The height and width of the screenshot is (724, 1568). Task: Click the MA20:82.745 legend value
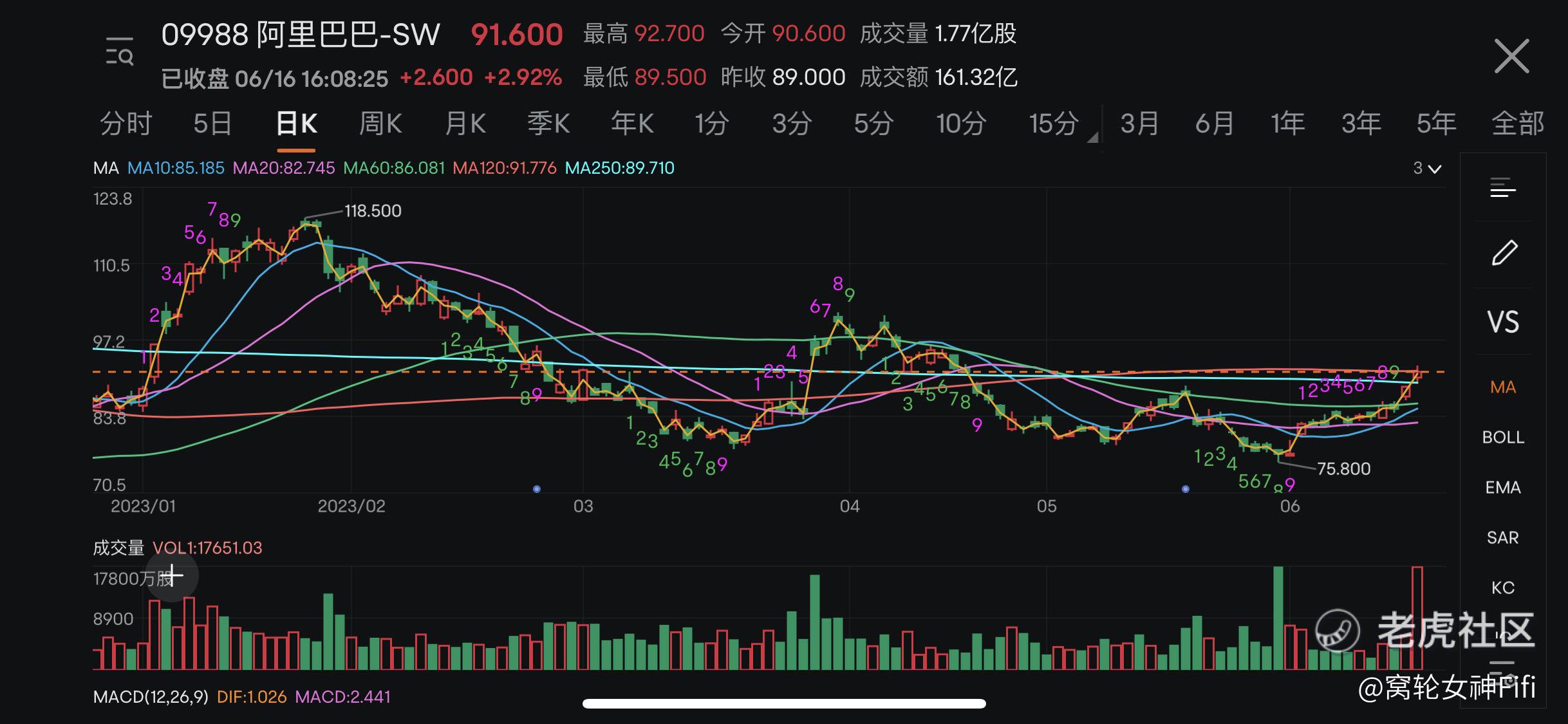(284, 168)
